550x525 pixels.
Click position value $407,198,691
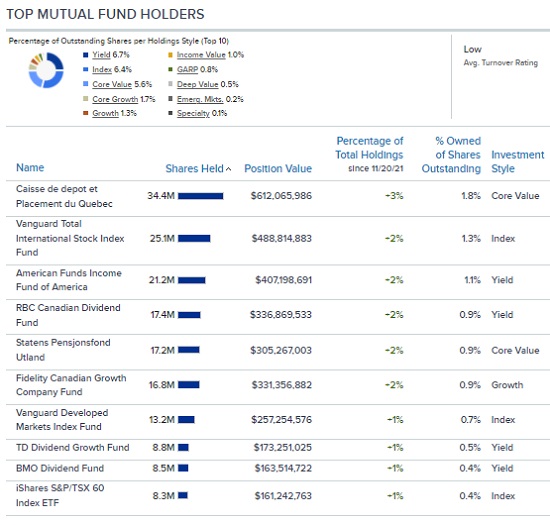(x=283, y=280)
